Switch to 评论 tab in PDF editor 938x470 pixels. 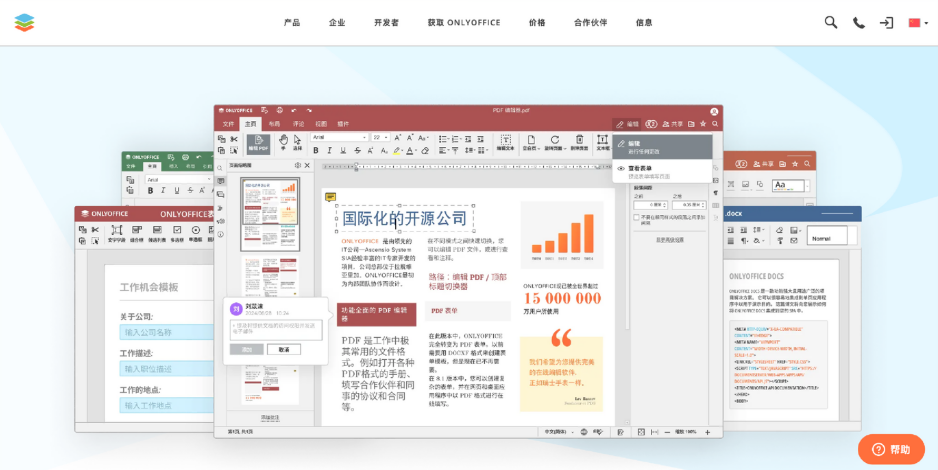tap(298, 124)
